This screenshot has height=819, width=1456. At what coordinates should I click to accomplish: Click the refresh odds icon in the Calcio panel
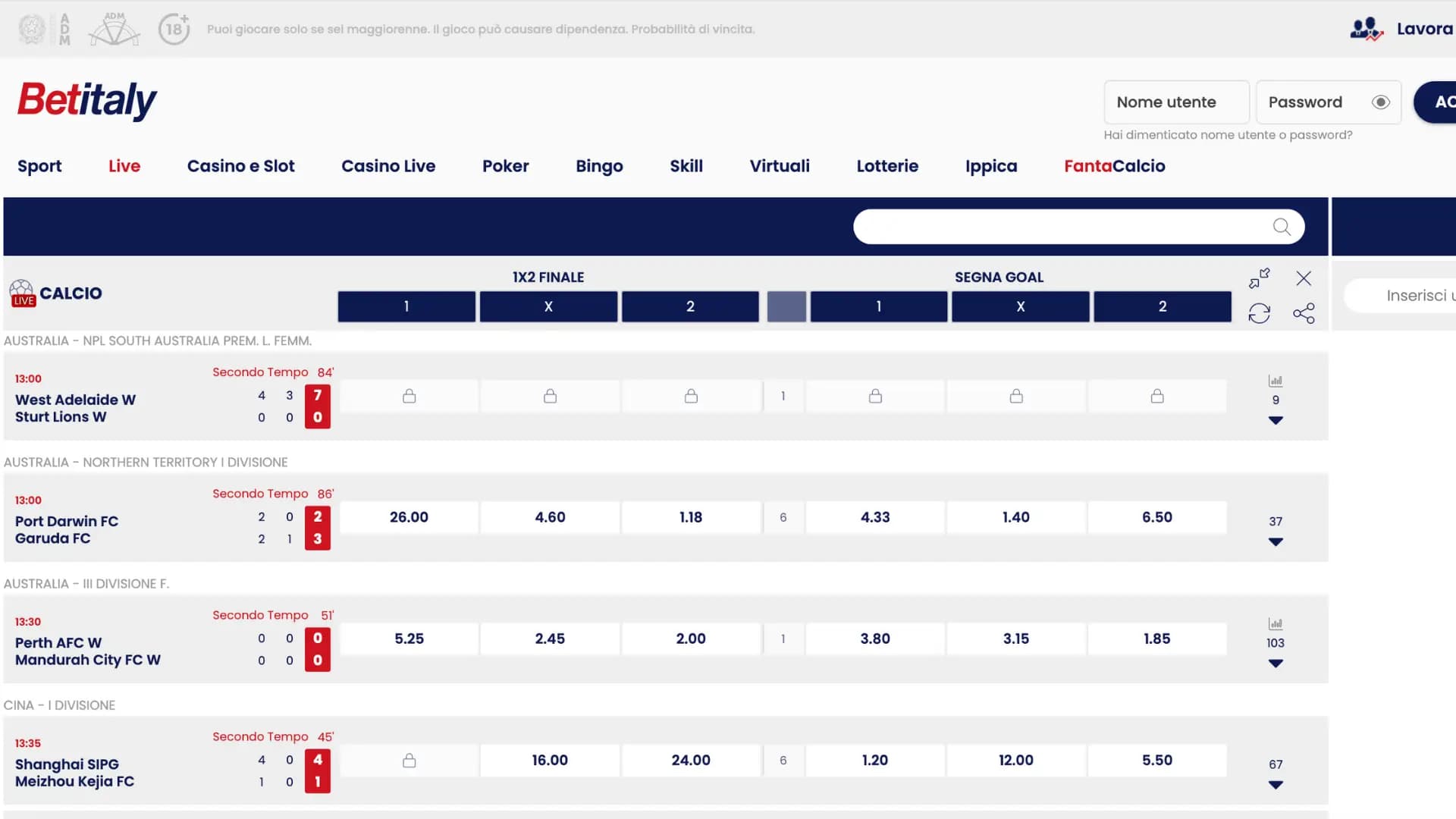(x=1260, y=312)
